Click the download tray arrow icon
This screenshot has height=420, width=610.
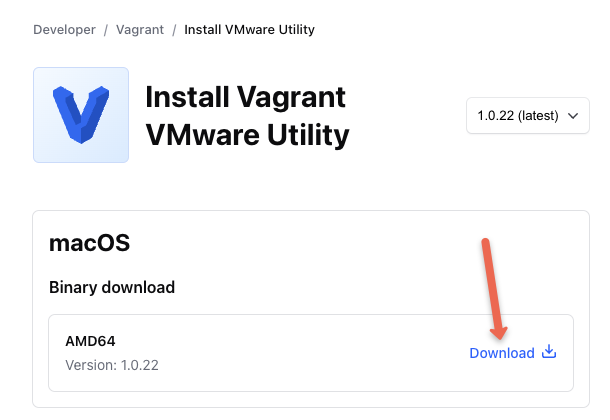coord(549,352)
